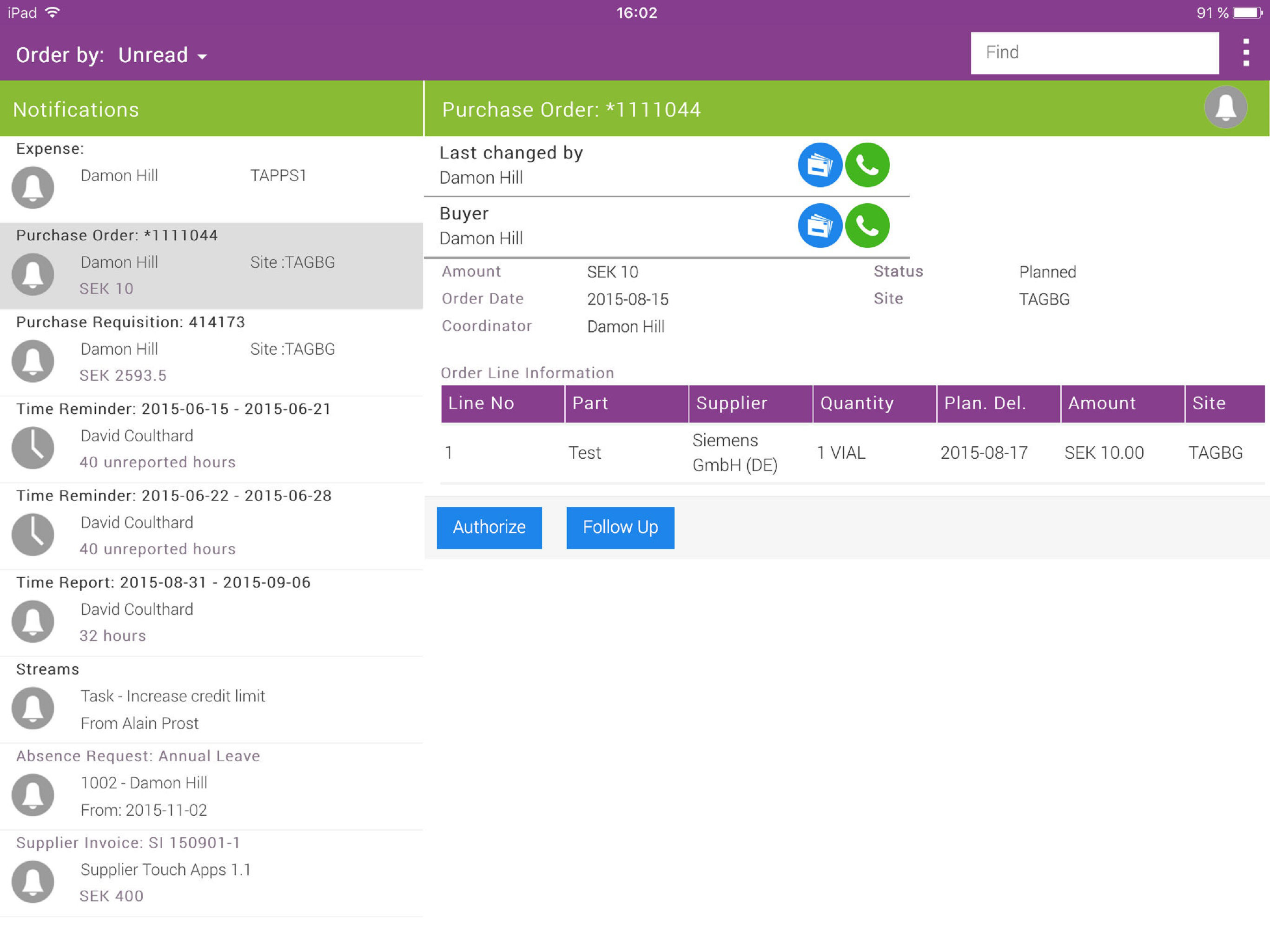
Task: Click SEK 400 in Supplier Invoice row
Action: pos(112,896)
